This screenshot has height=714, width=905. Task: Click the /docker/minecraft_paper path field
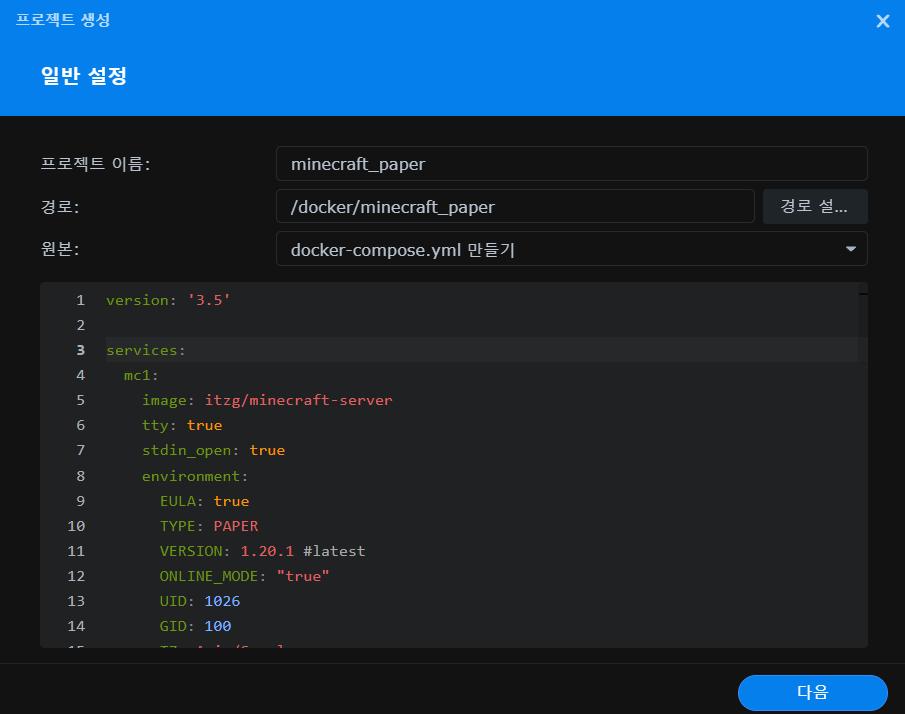[514, 207]
